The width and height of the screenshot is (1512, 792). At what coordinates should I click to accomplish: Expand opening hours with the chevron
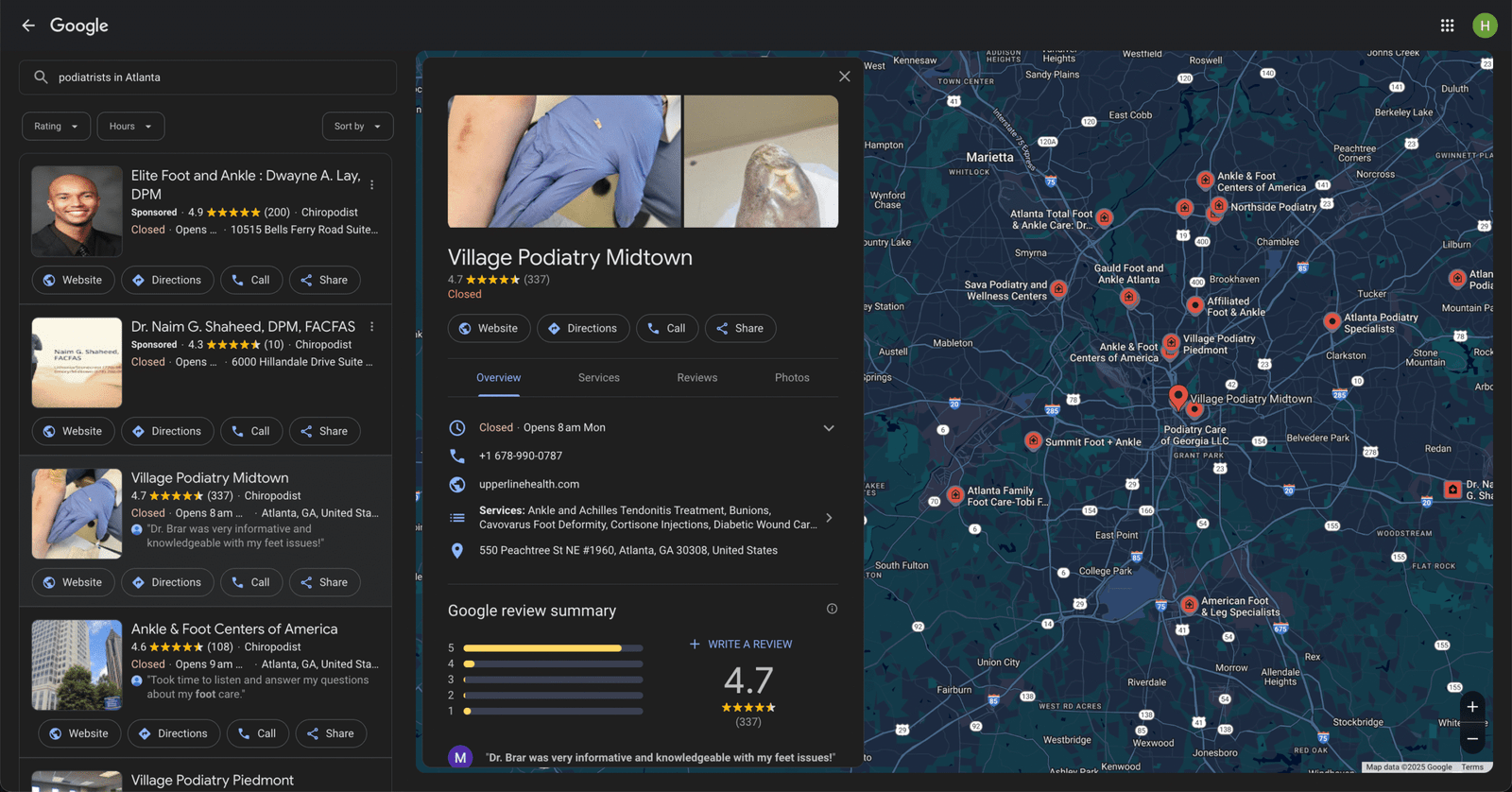(x=829, y=428)
